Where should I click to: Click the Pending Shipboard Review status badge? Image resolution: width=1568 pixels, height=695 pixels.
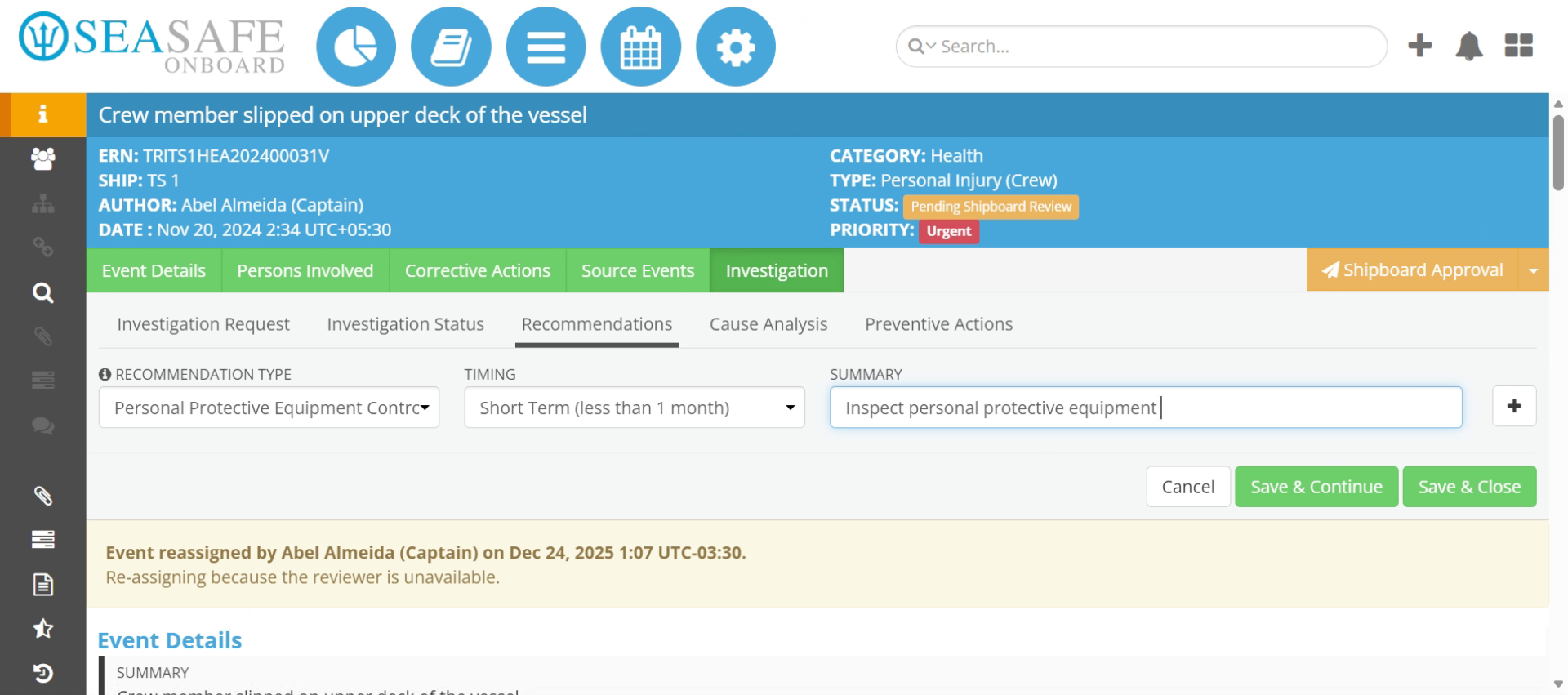(x=991, y=207)
